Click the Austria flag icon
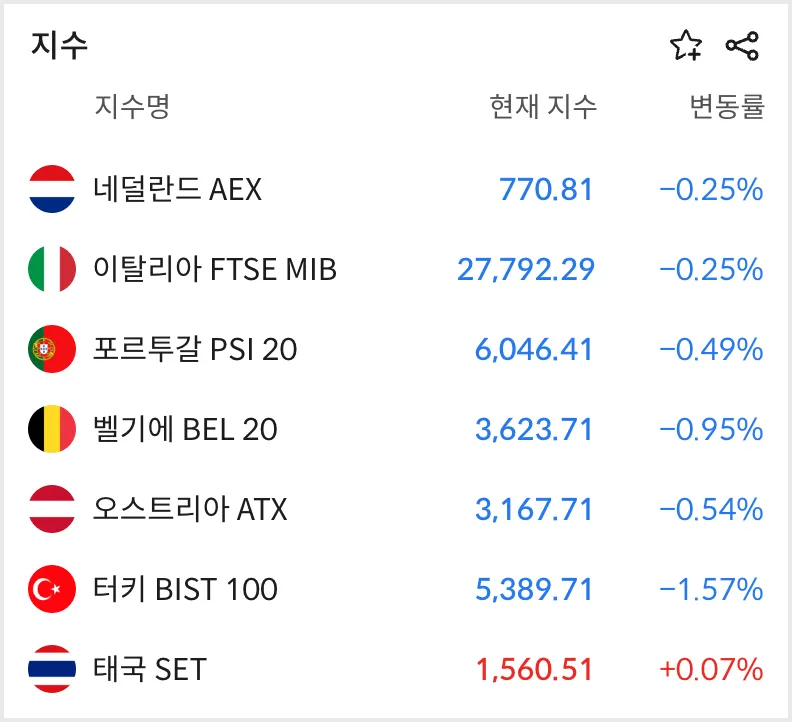This screenshot has height=722, width=792. pyautogui.click(x=52, y=509)
